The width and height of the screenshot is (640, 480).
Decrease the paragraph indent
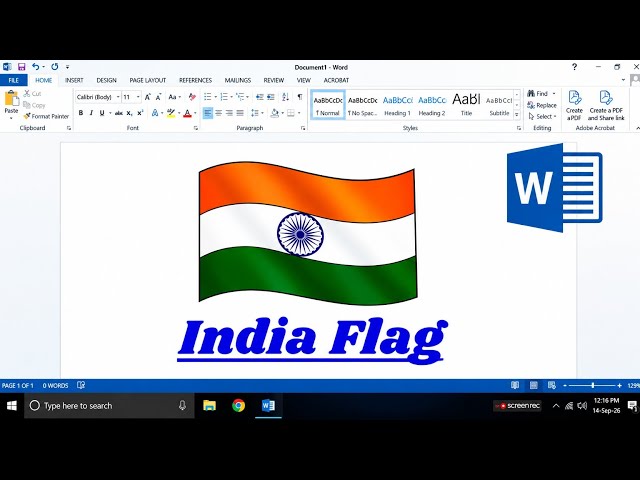260,97
